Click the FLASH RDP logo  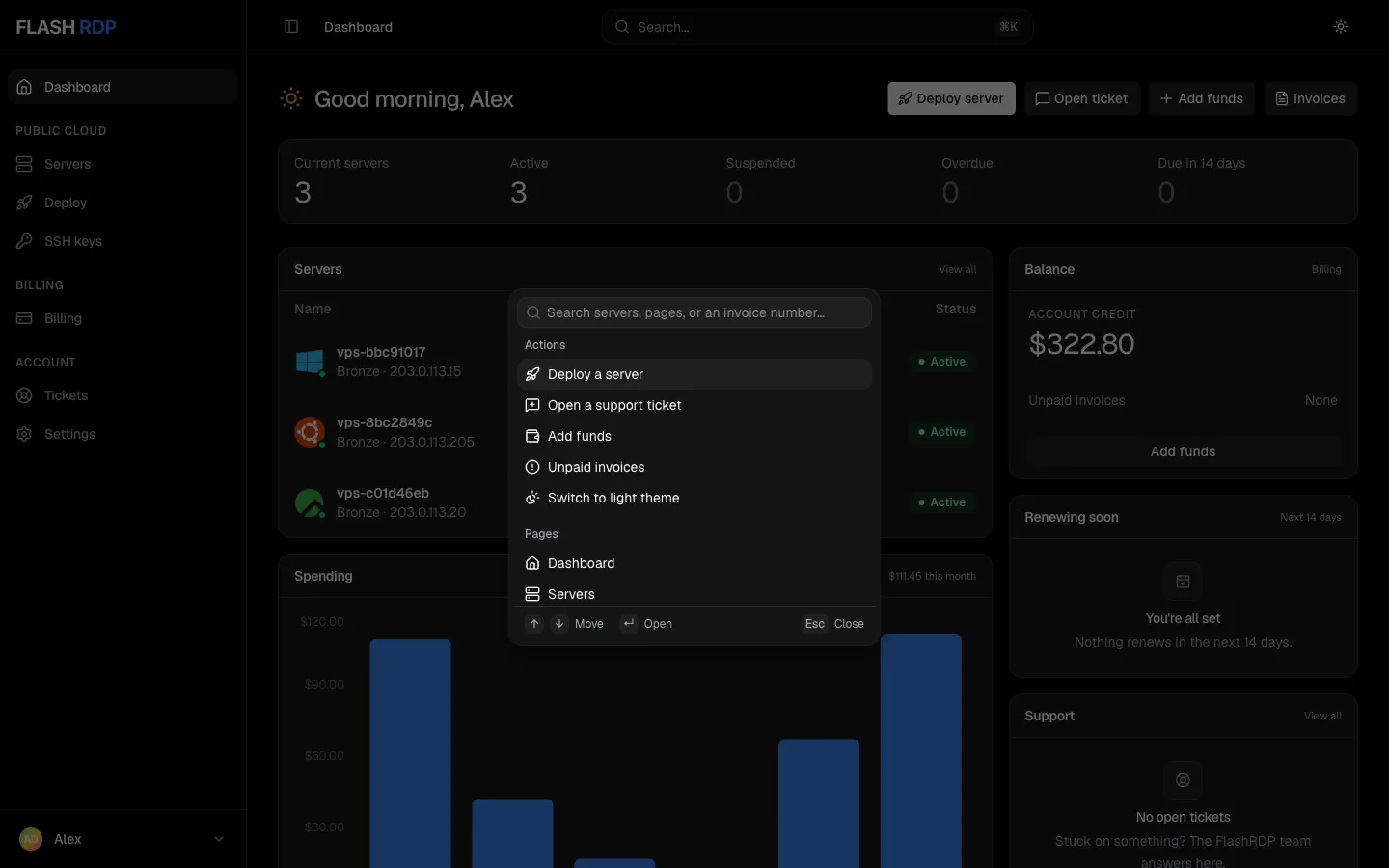coord(66,27)
